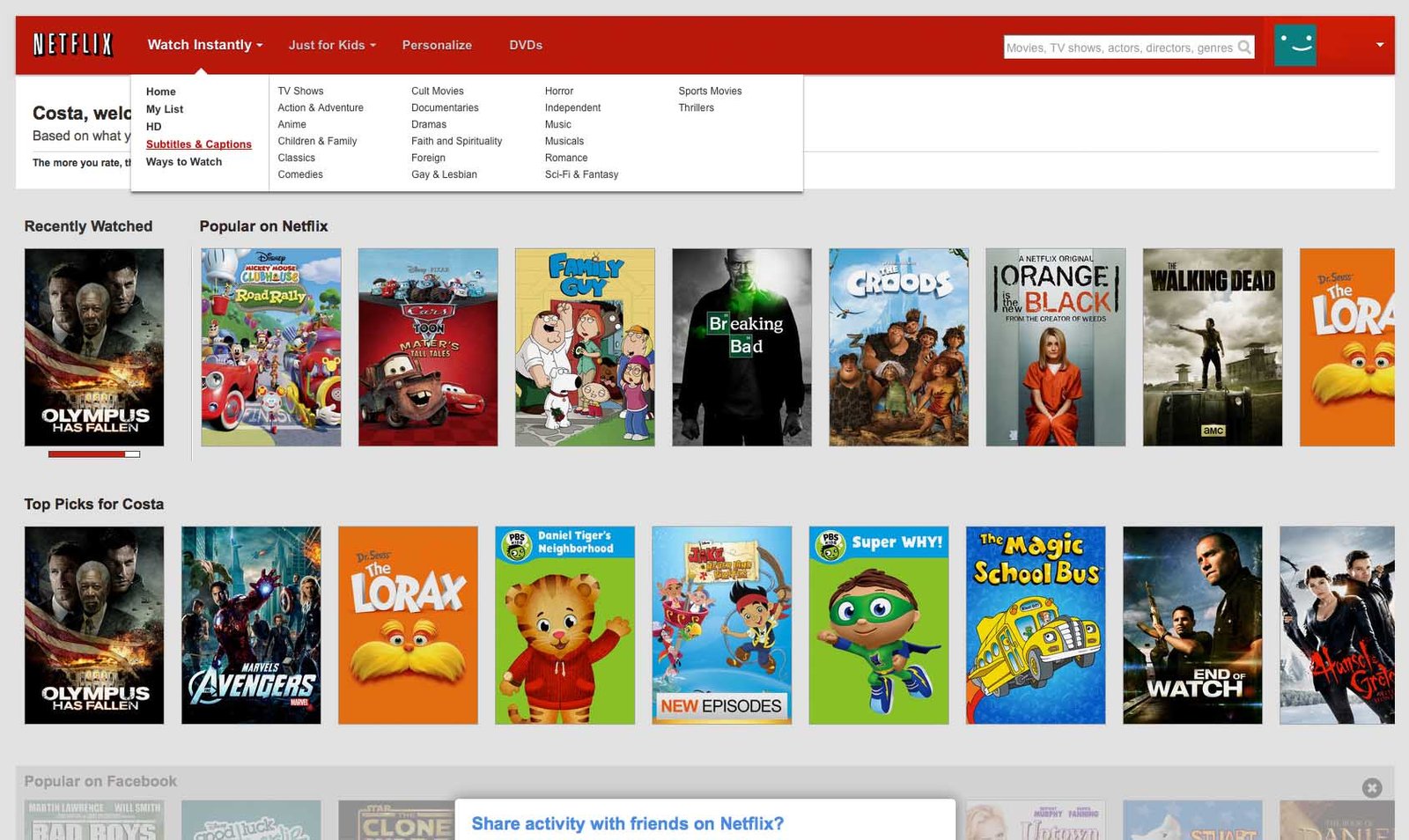Image resolution: width=1409 pixels, height=840 pixels.
Task: Click 'Share activity with friends on Netflix?' prompt
Action: click(x=627, y=823)
